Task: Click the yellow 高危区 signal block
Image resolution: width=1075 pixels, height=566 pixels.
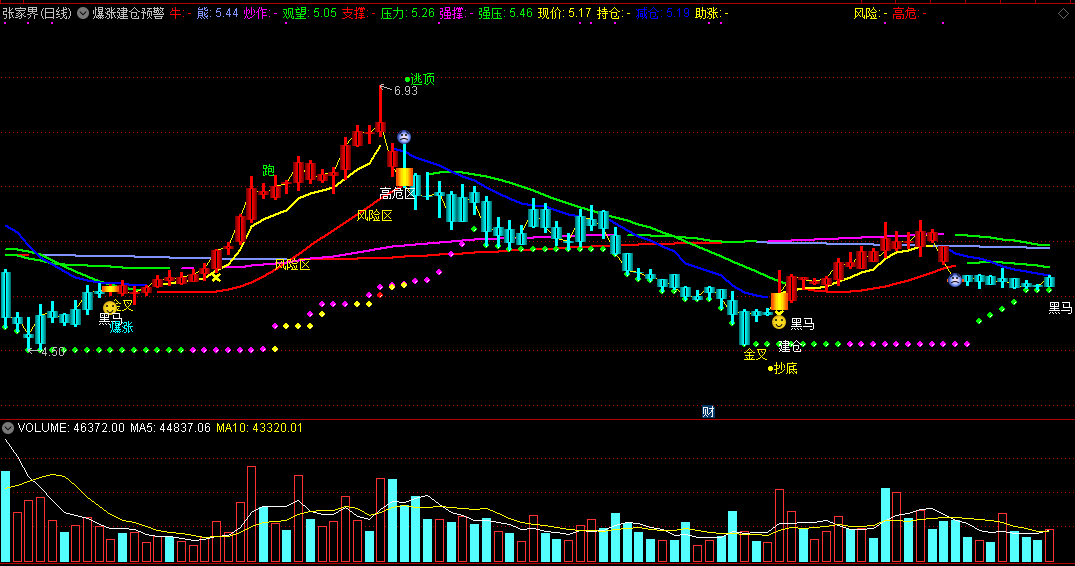Action: click(404, 177)
